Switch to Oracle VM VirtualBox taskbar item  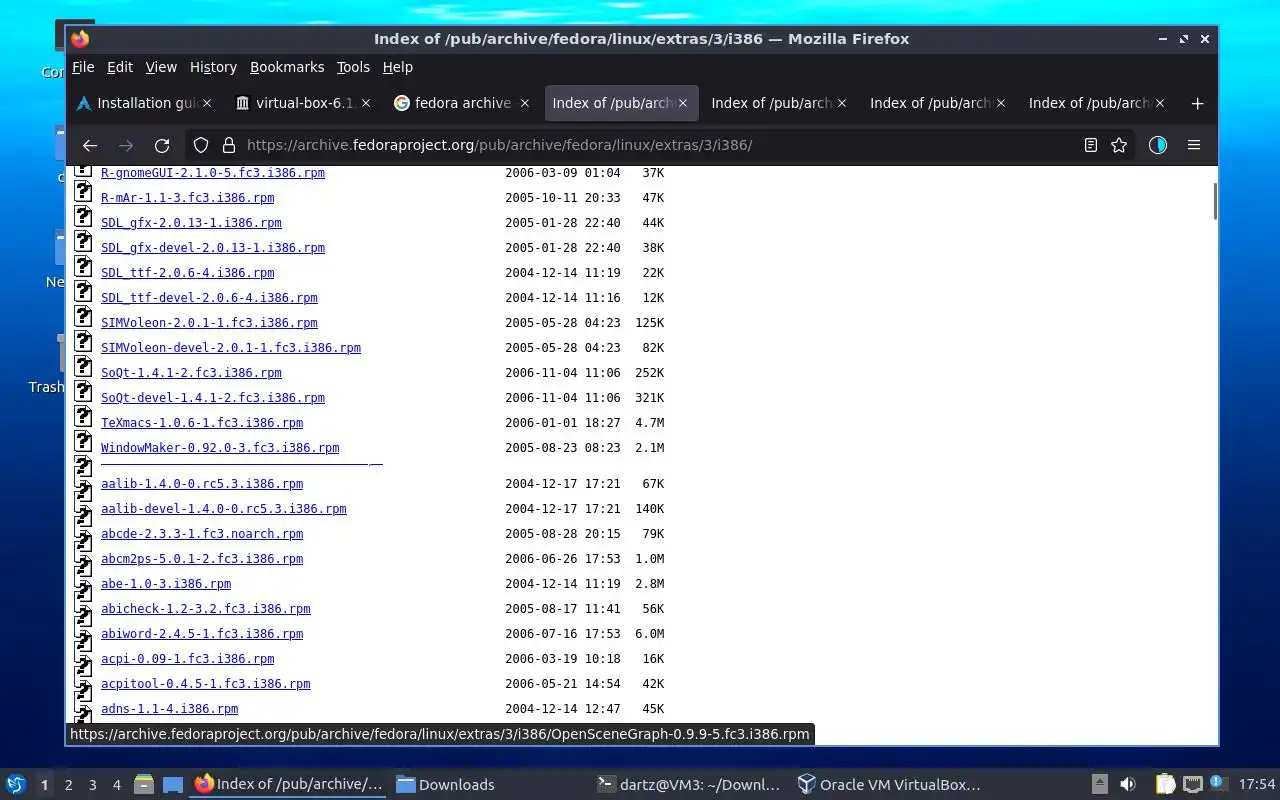pos(889,785)
